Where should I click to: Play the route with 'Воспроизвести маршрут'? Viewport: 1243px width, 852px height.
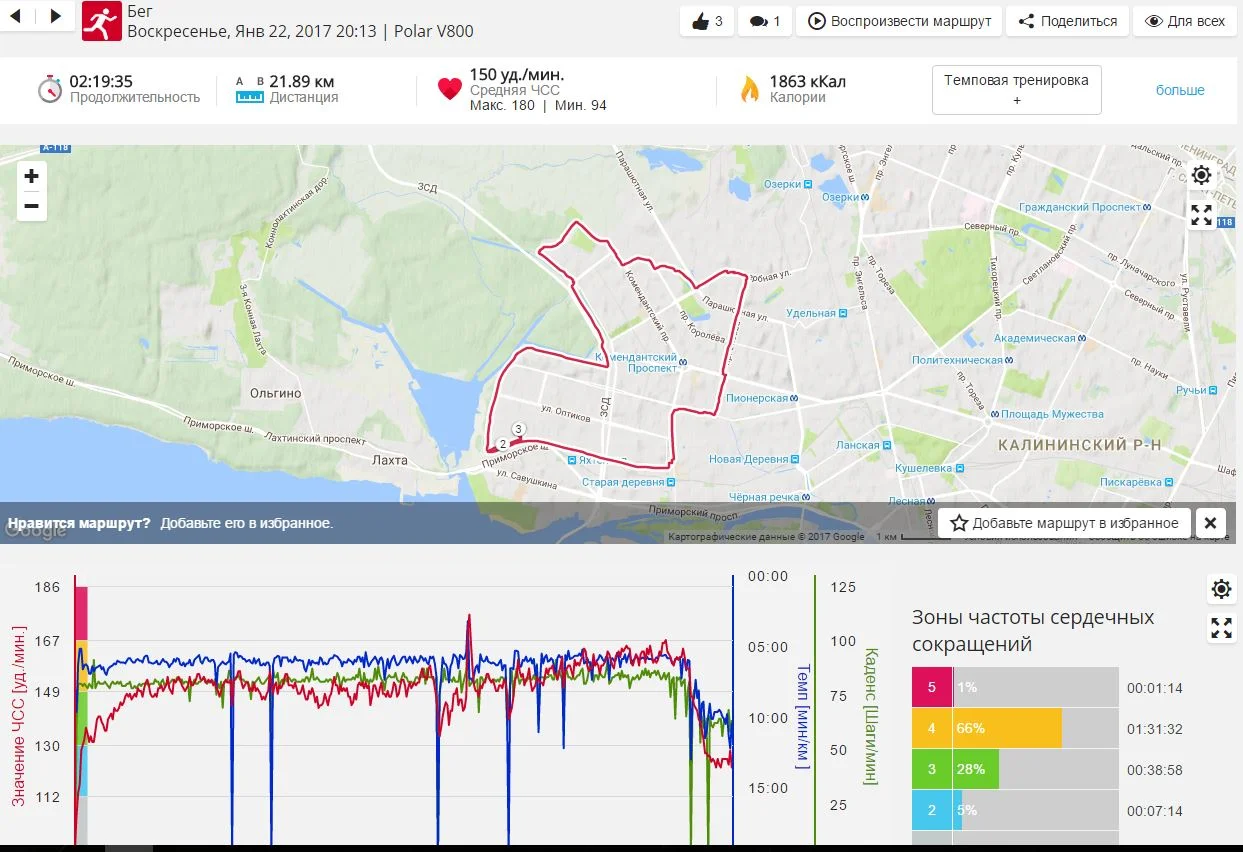[899, 21]
